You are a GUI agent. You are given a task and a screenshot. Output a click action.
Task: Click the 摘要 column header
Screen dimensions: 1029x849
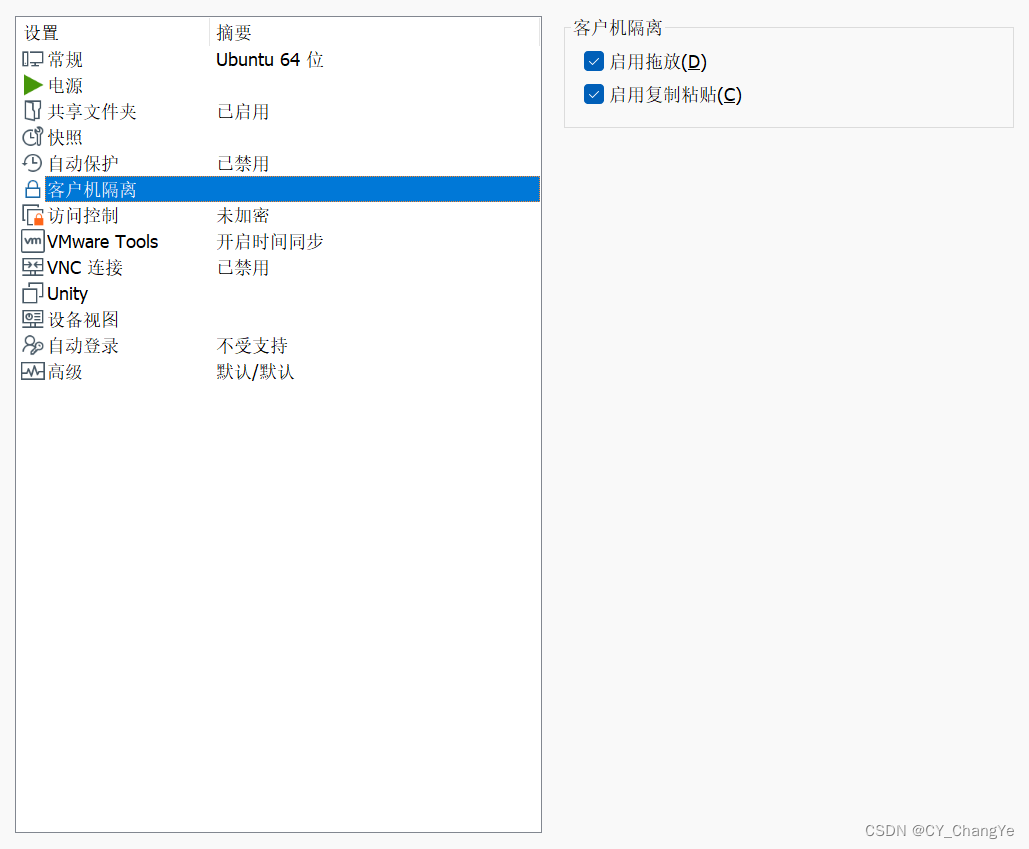coord(375,33)
